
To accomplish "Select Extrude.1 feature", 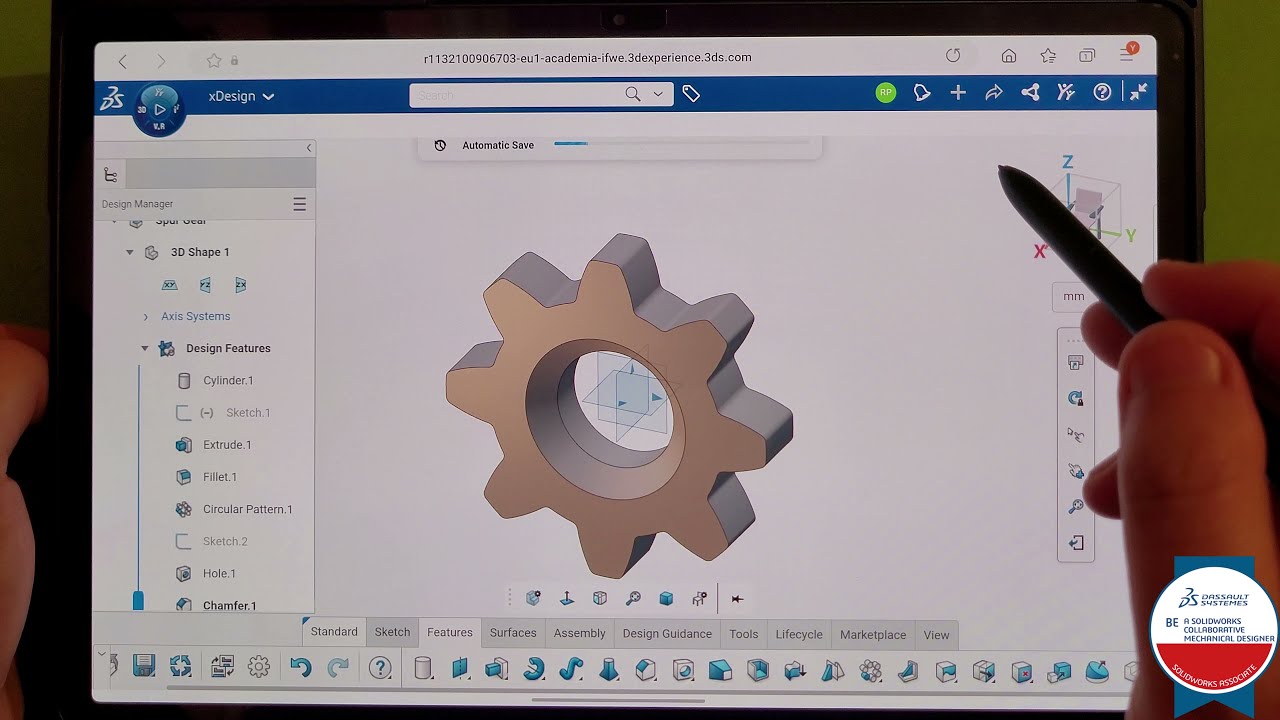I will point(227,445).
